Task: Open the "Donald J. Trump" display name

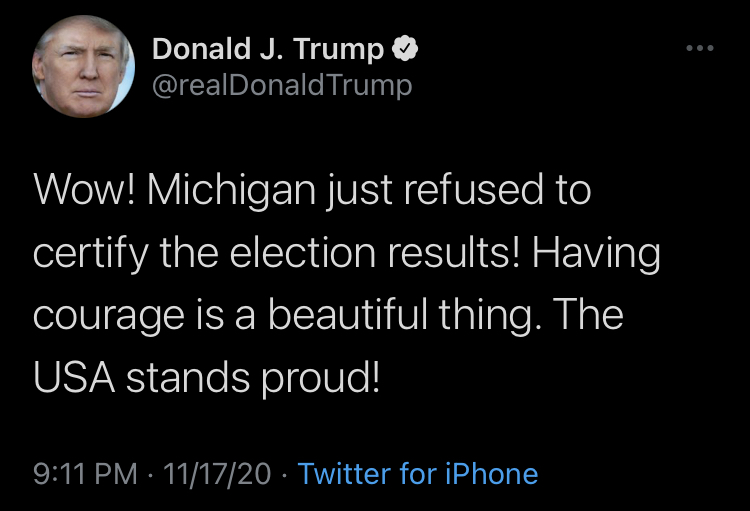Action: [267, 48]
